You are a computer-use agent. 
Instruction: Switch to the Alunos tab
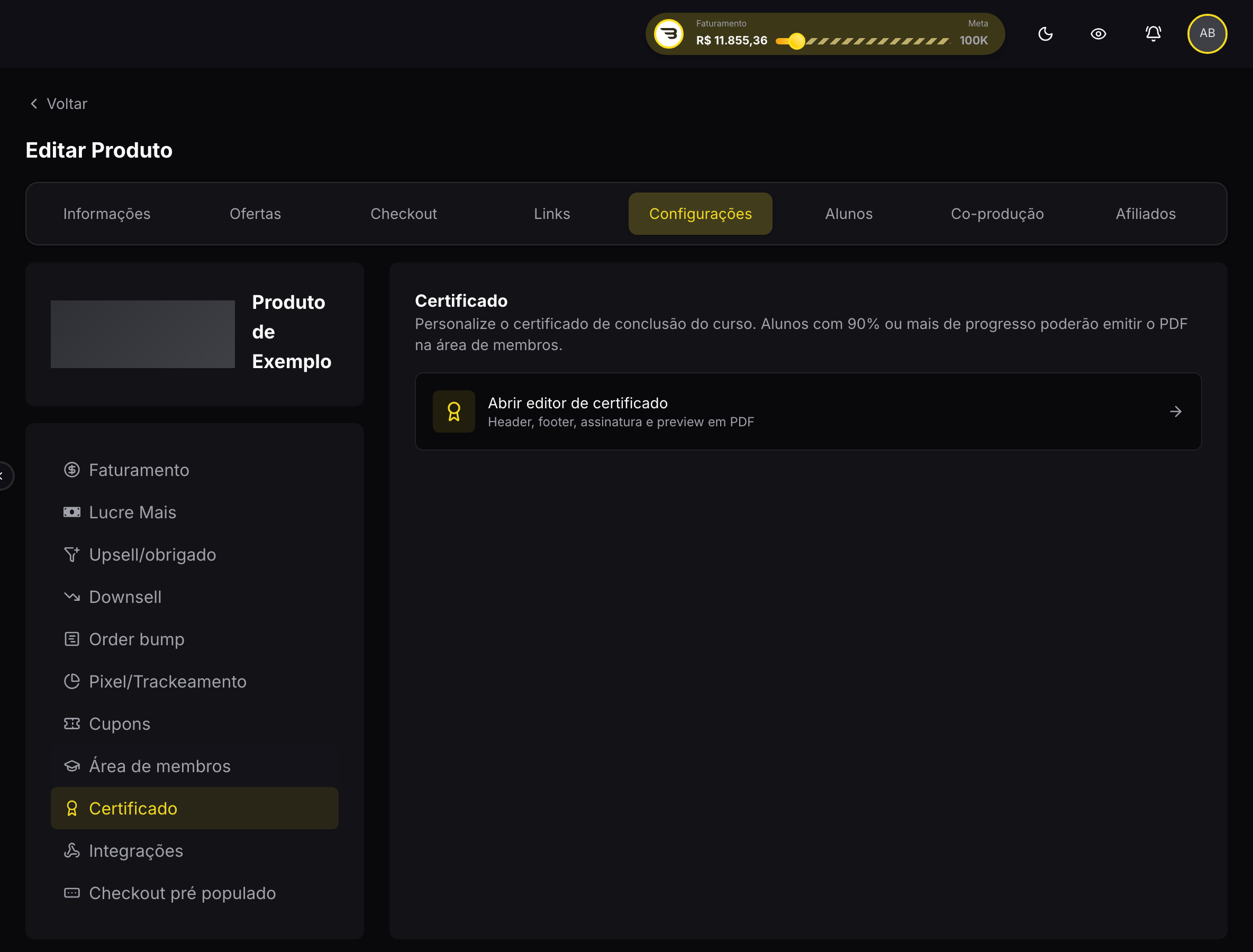click(x=849, y=214)
